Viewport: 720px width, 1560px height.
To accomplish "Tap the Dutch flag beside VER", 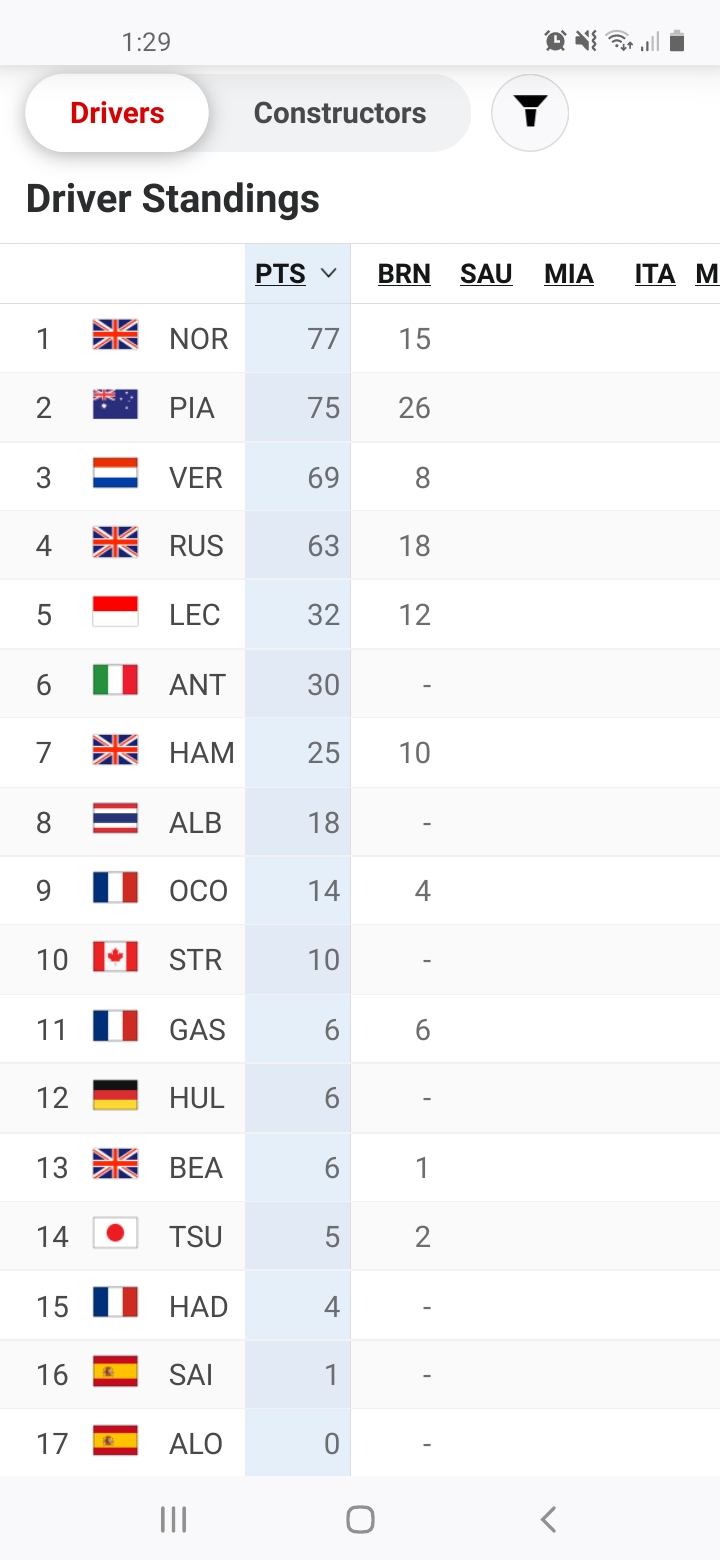I will [x=115, y=473].
